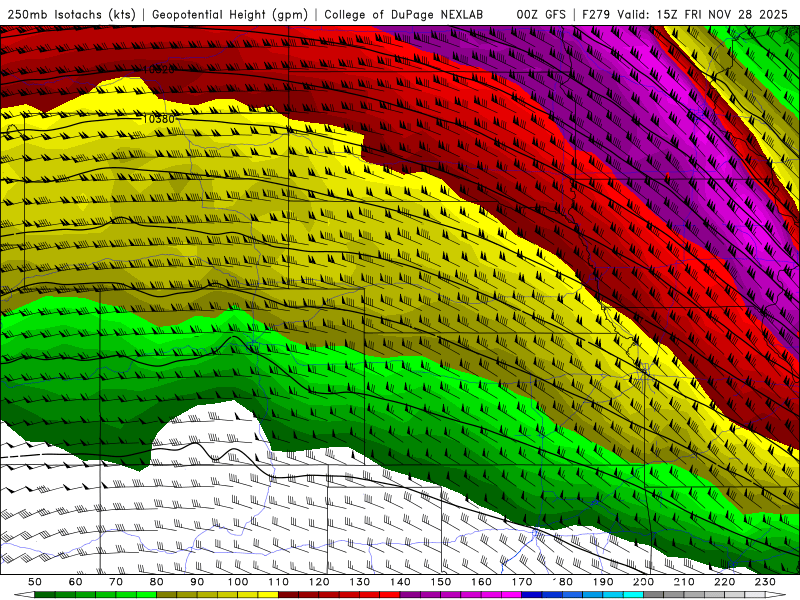Click the 160 value on the color scale
Viewport: 800px width, 600px height.
pos(481,582)
